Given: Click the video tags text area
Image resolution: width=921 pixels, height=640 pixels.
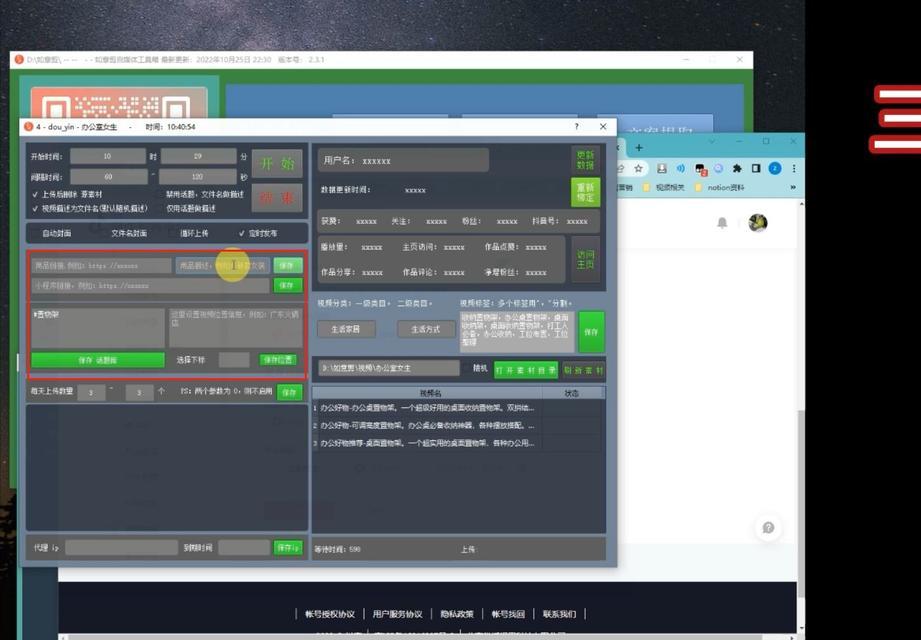Looking at the screenshot, I should pos(517,332).
